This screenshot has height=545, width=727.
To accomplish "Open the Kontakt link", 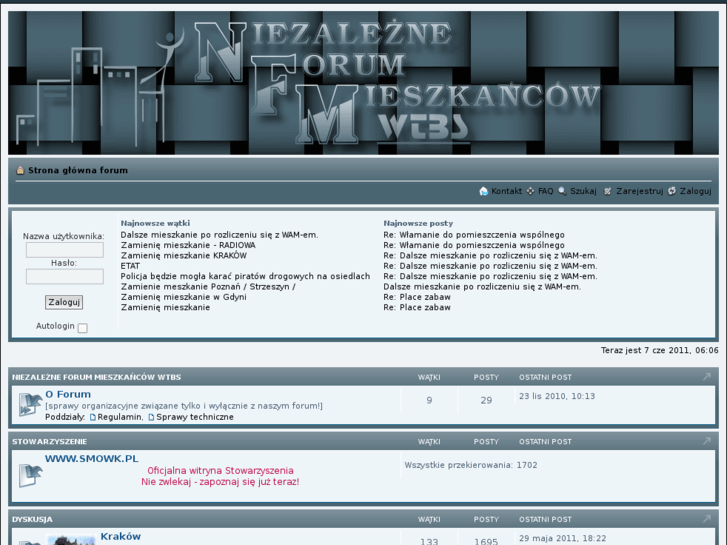I will click(506, 191).
